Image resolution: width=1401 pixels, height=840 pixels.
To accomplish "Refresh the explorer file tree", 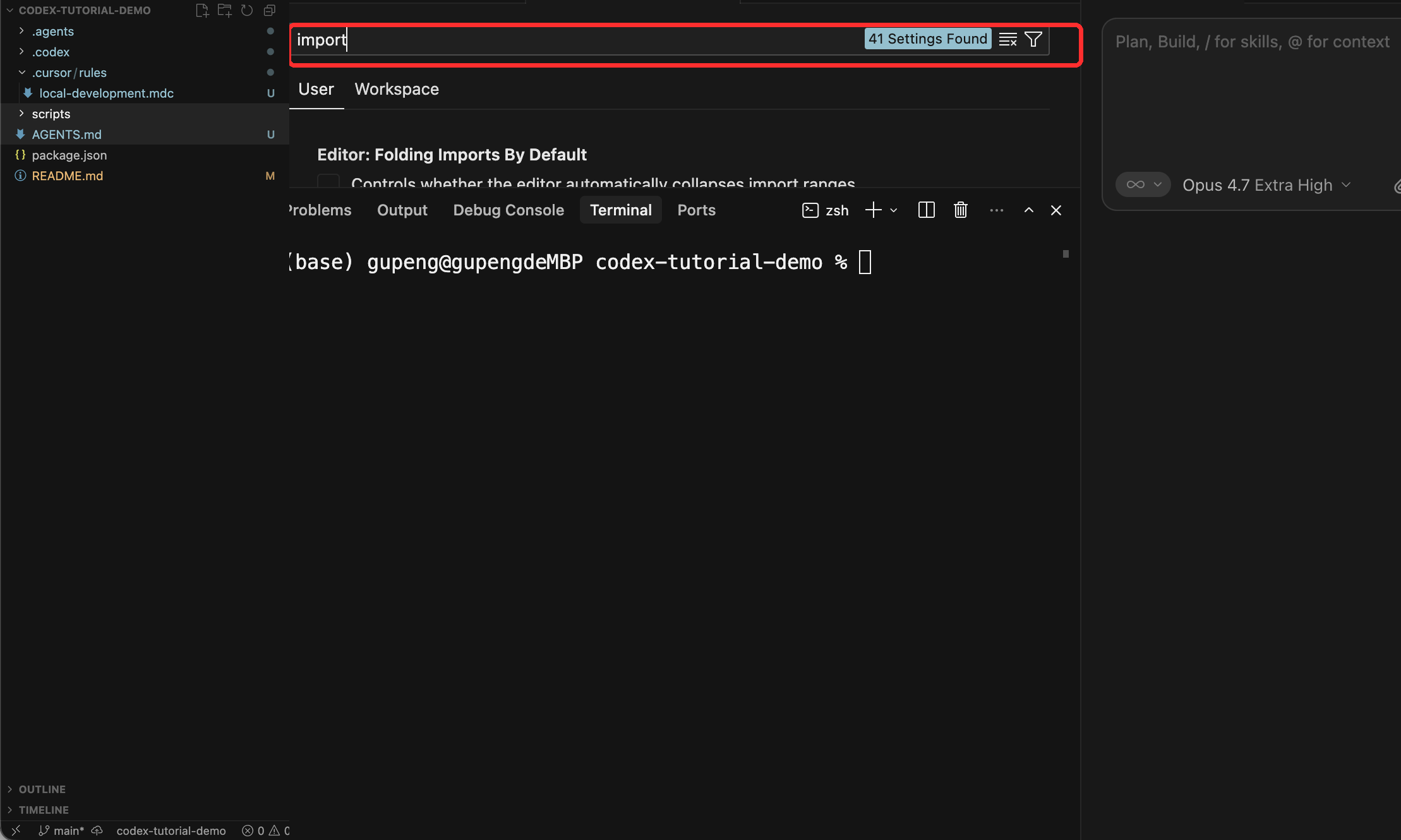I will (247, 10).
